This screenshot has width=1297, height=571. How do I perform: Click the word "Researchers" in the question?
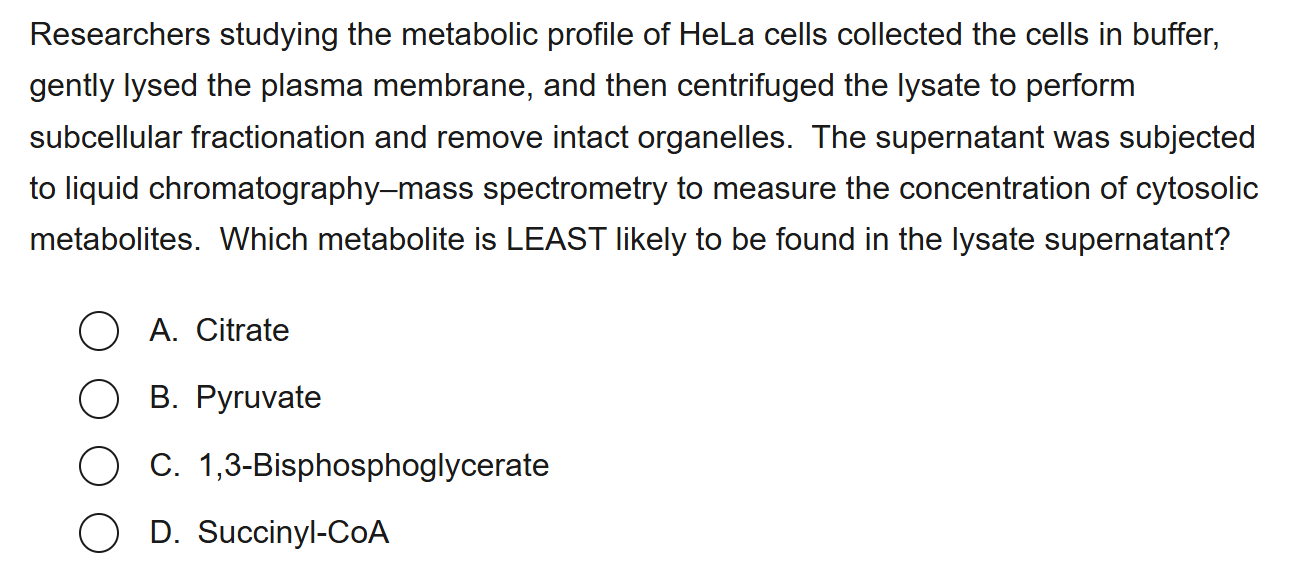coord(120,36)
